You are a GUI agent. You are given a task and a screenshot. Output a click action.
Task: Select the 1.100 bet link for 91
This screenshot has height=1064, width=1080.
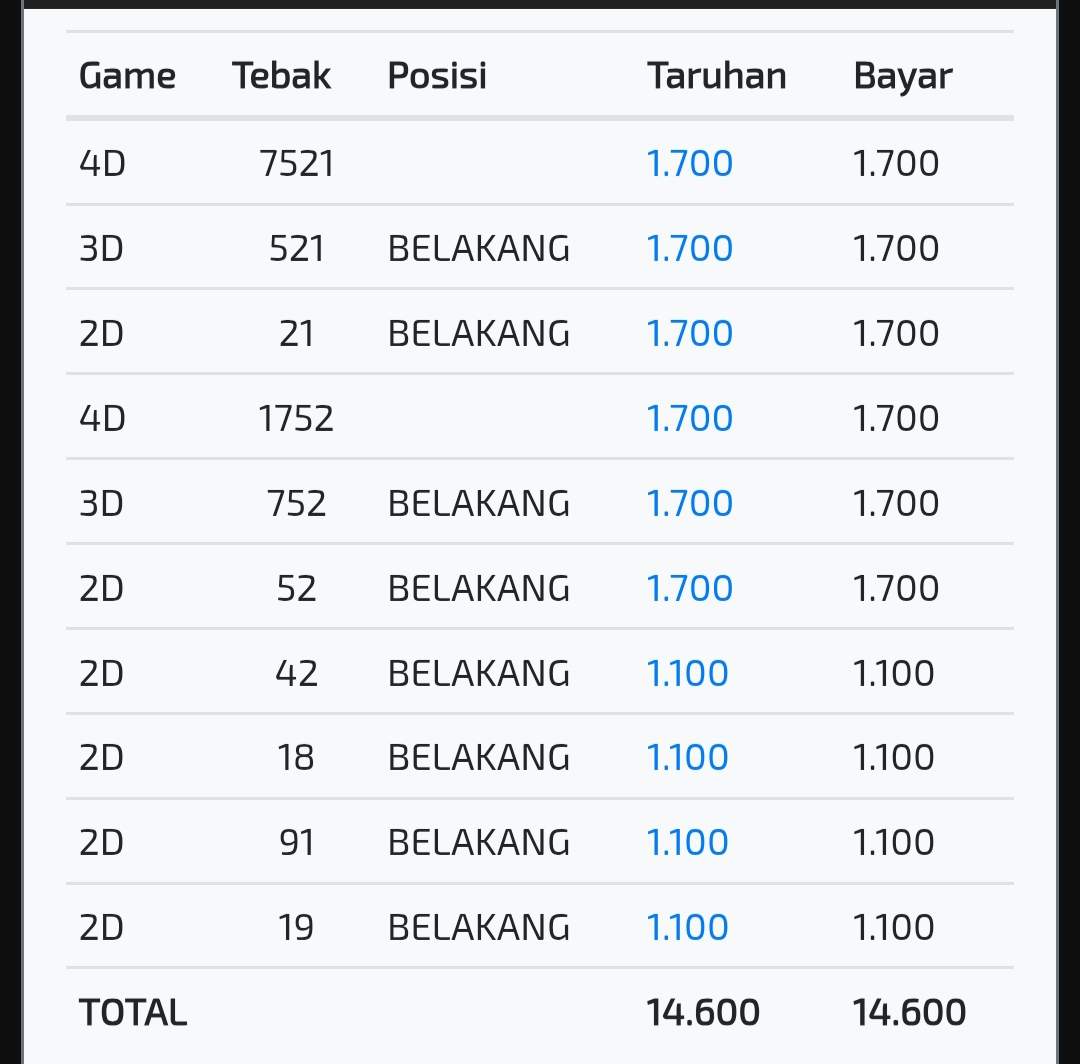click(x=688, y=843)
